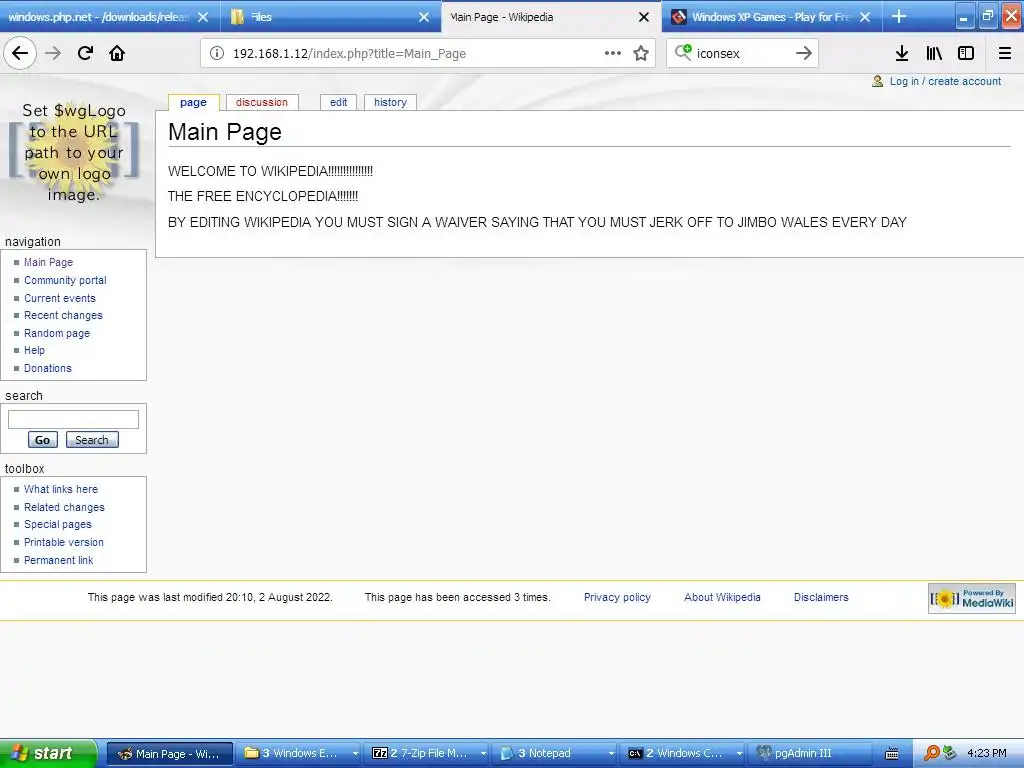Click the taskbar clock showing 4:23 PM
This screenshot has height=768, width=1024.
986,753
